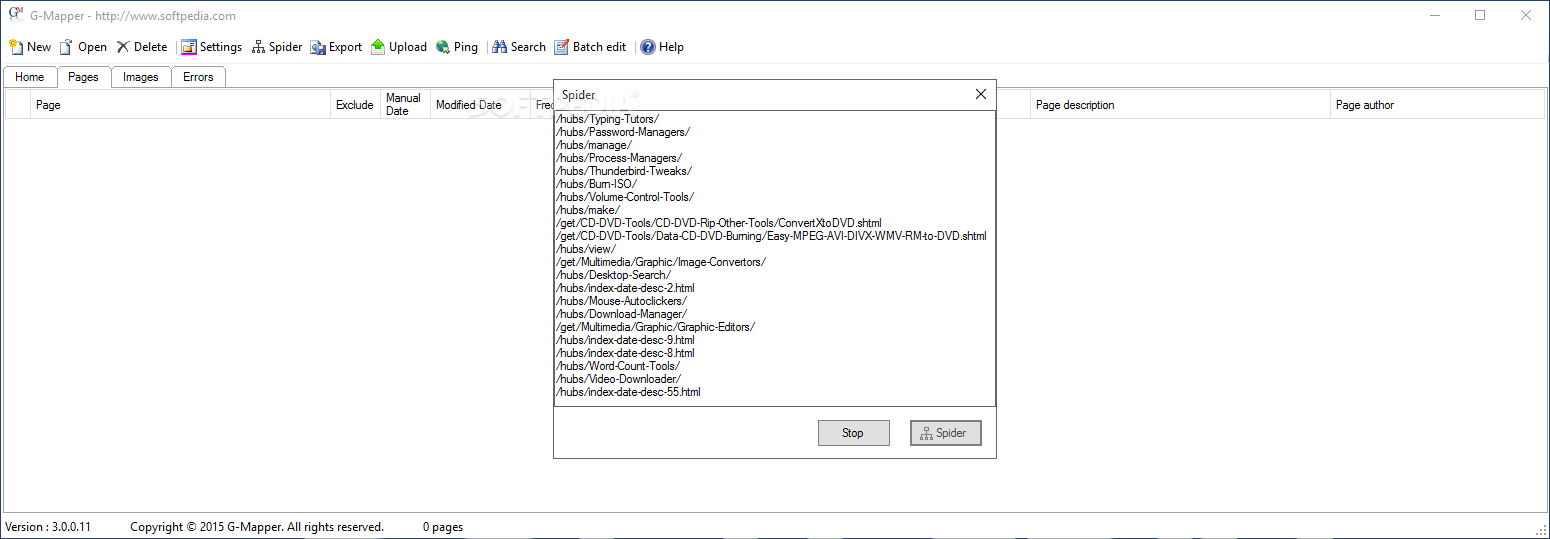The image size is (1550, 539).
Task: Click the Exclude column header
Action: [355, 105]
